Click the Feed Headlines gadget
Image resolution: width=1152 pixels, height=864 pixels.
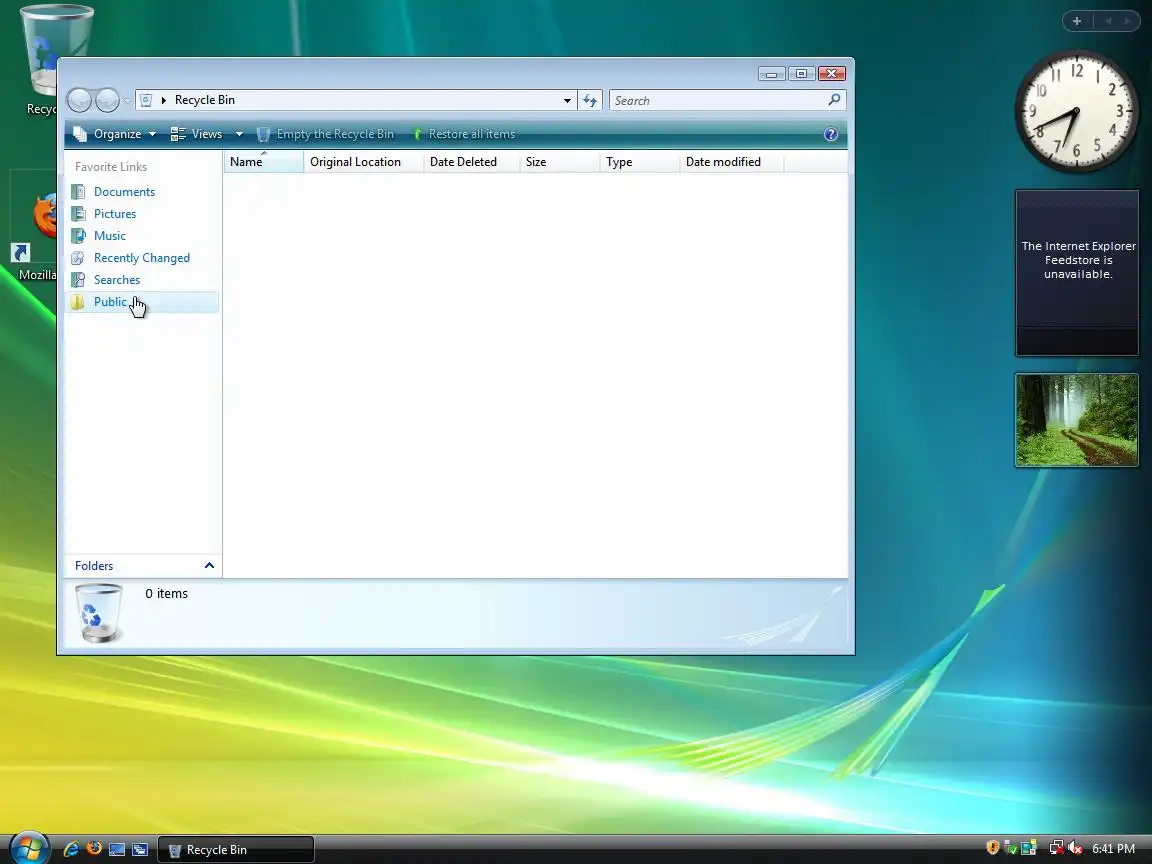click(x=1077, y=273)
